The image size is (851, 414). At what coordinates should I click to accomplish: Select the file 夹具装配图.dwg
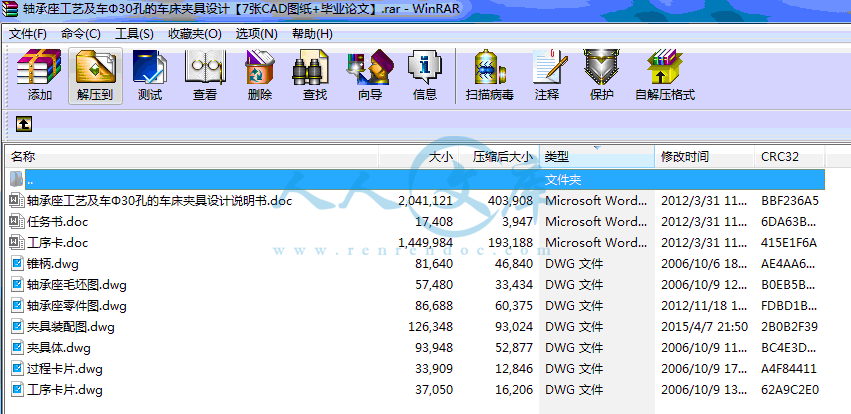pyautogui.click(x=71, y=327)
